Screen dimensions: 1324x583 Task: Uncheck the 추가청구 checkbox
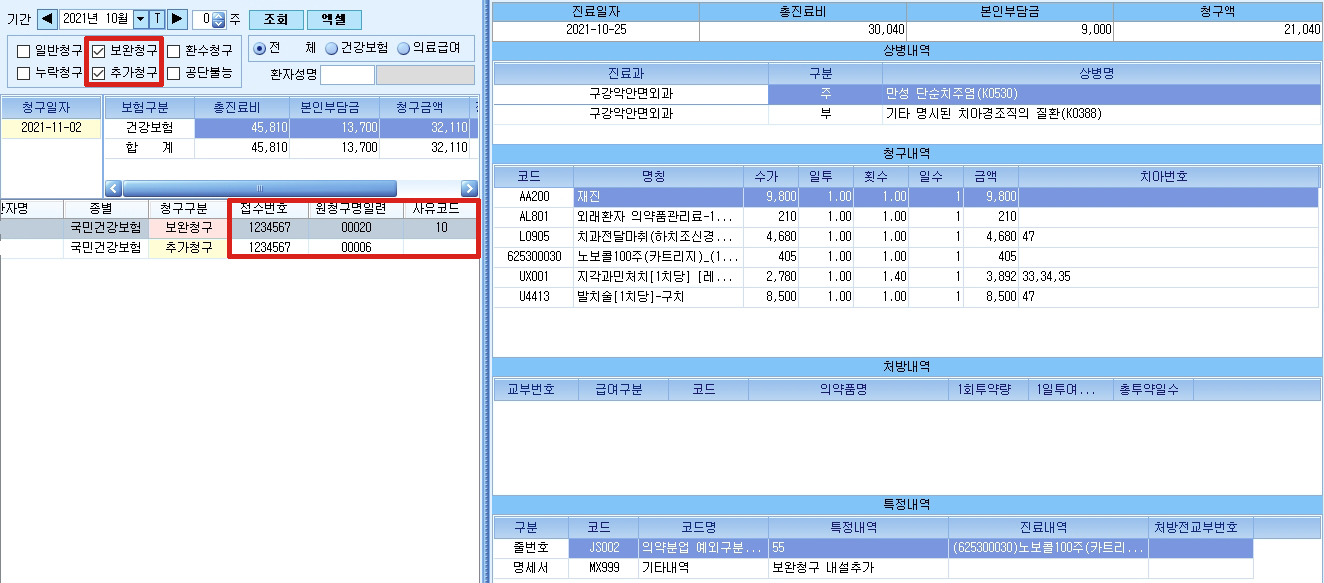99,73
